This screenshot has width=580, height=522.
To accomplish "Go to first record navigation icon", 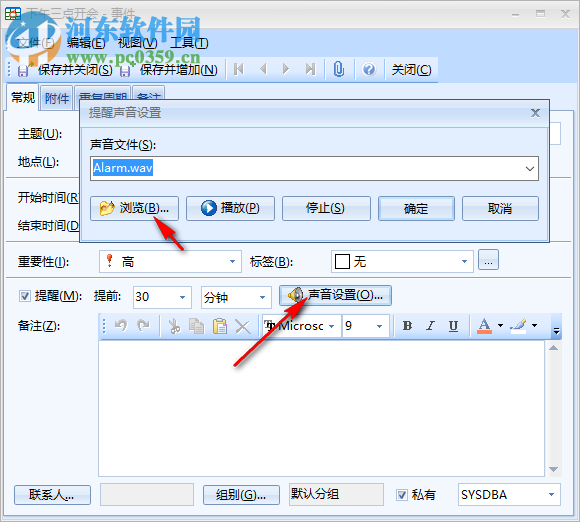I will 239,69.
